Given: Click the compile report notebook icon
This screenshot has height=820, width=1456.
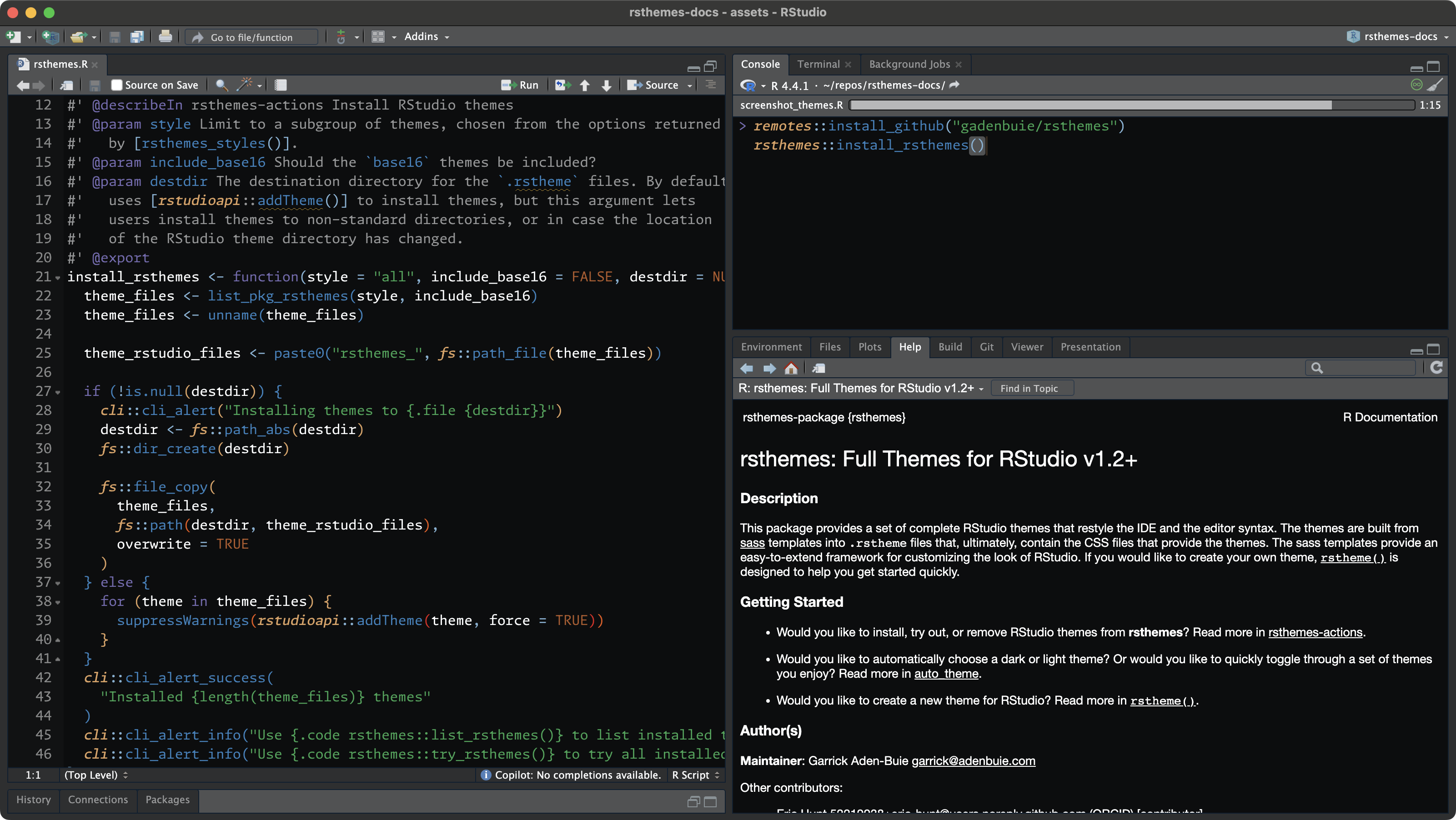Looking at the screenshot, I should tap(281, 85).
